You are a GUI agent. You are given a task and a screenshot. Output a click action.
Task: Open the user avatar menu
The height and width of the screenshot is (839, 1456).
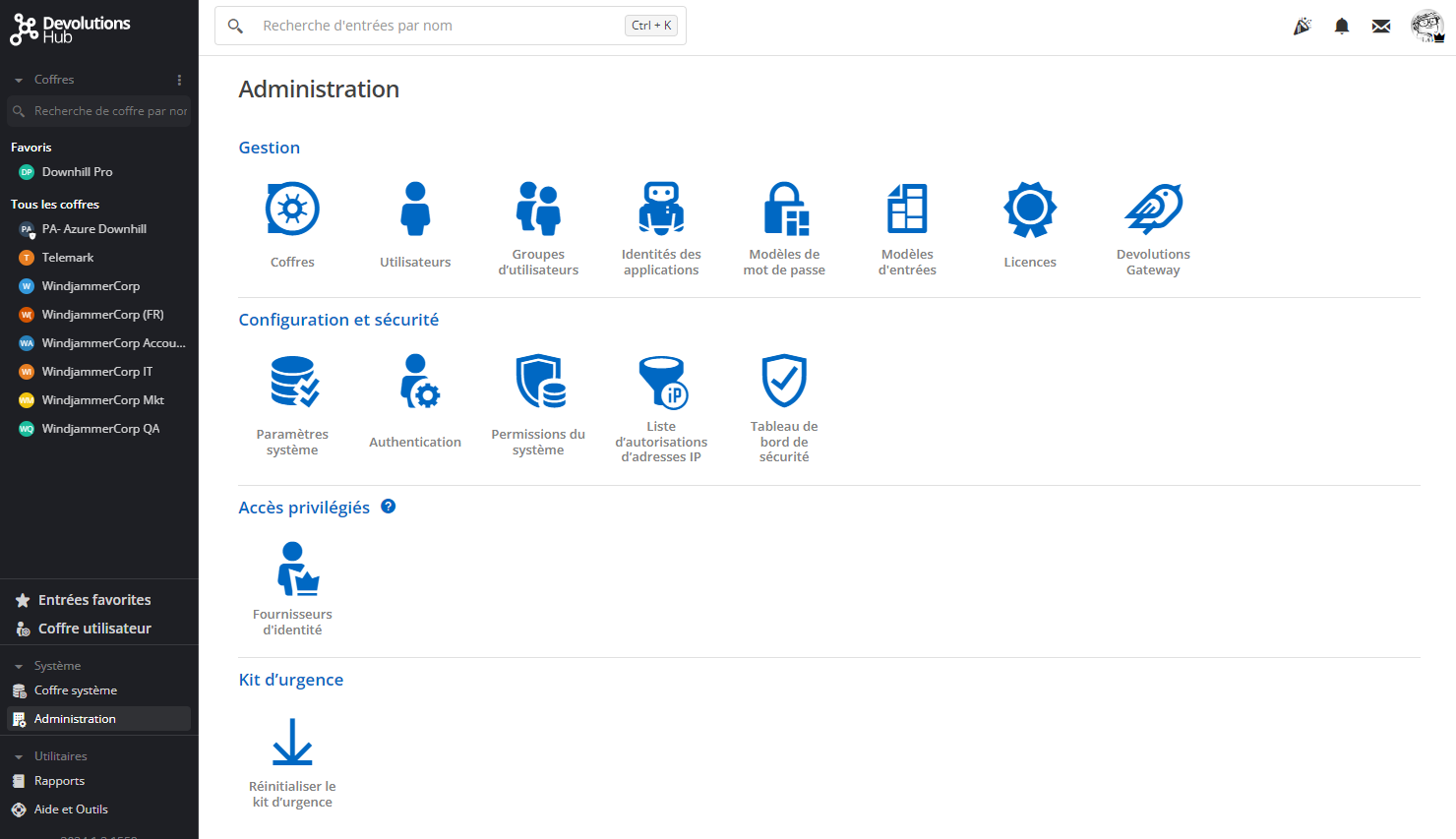(x=1426, y=26)
